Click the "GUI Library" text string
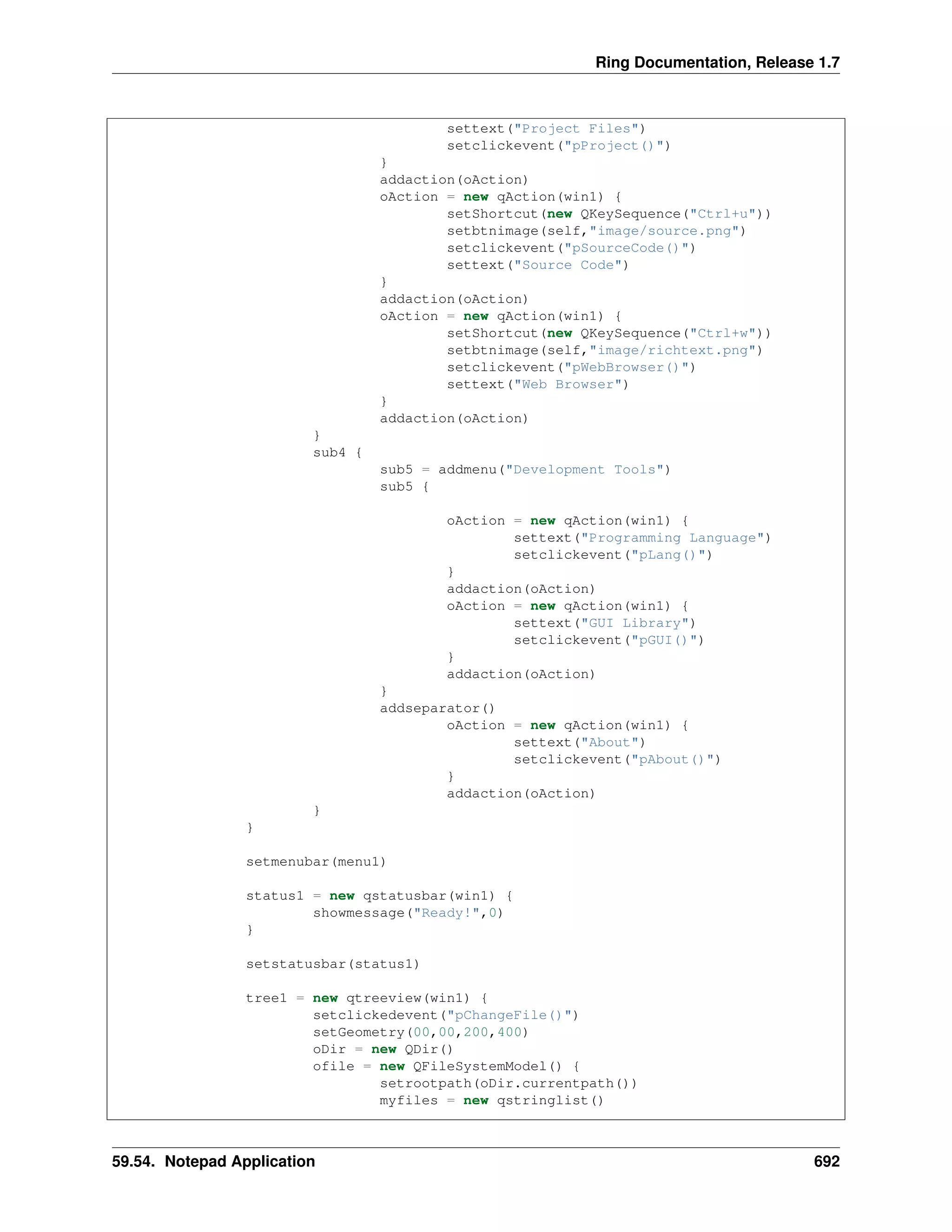This screenshot has height=1232, width=952. (635, 623)
